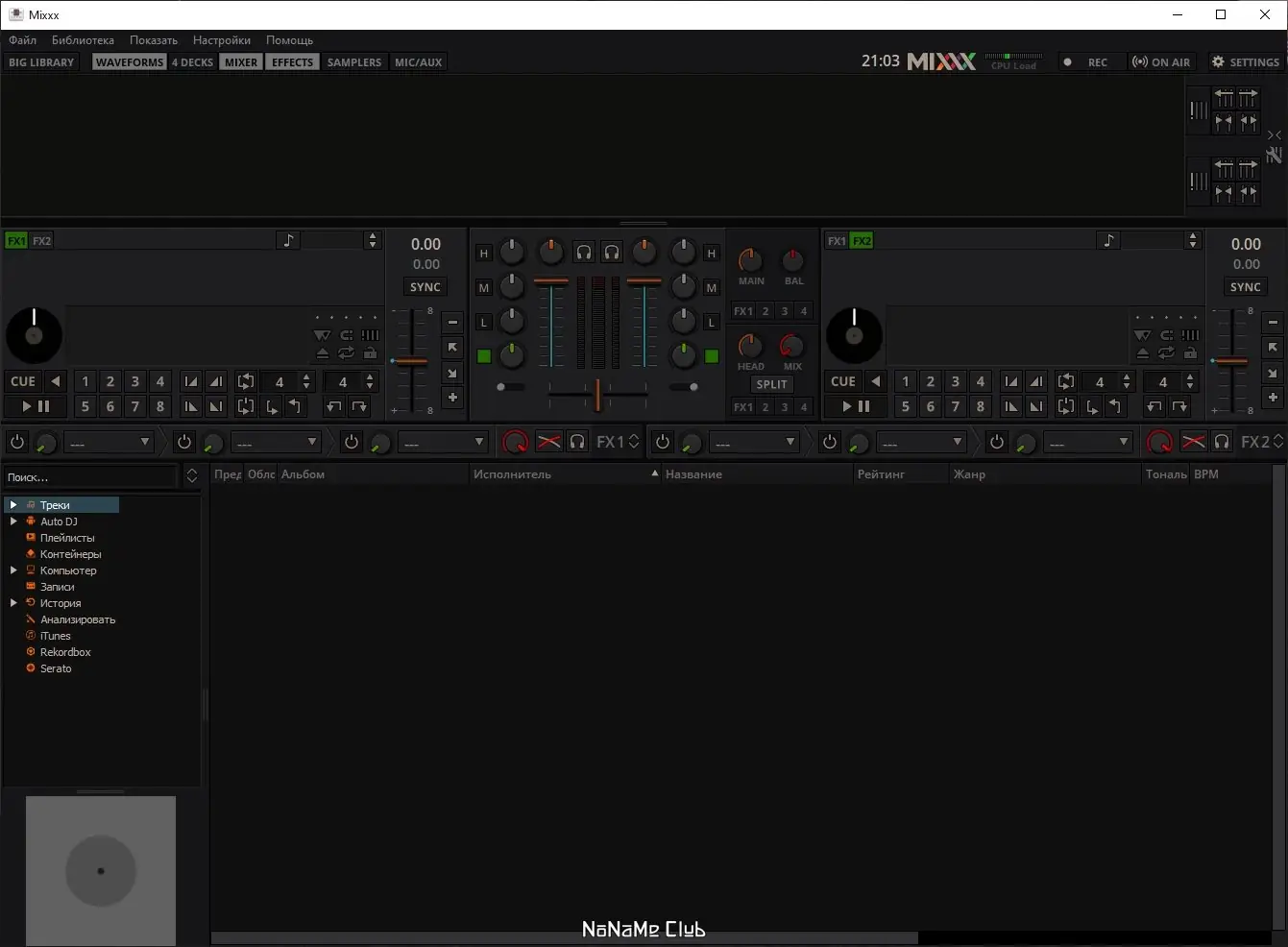Click left deck musical key note icon
The image size is (1288, 947).
pos(288,240)
